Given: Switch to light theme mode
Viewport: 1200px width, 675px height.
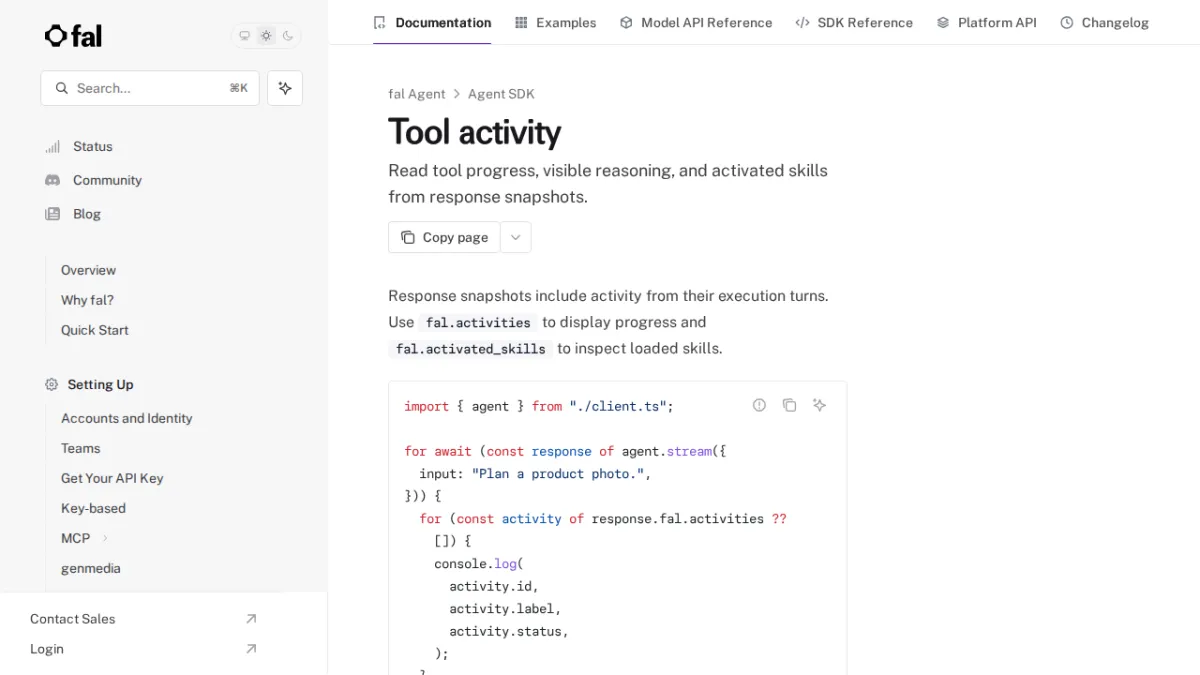Looking at the screenshot, I should pos(266,36).
